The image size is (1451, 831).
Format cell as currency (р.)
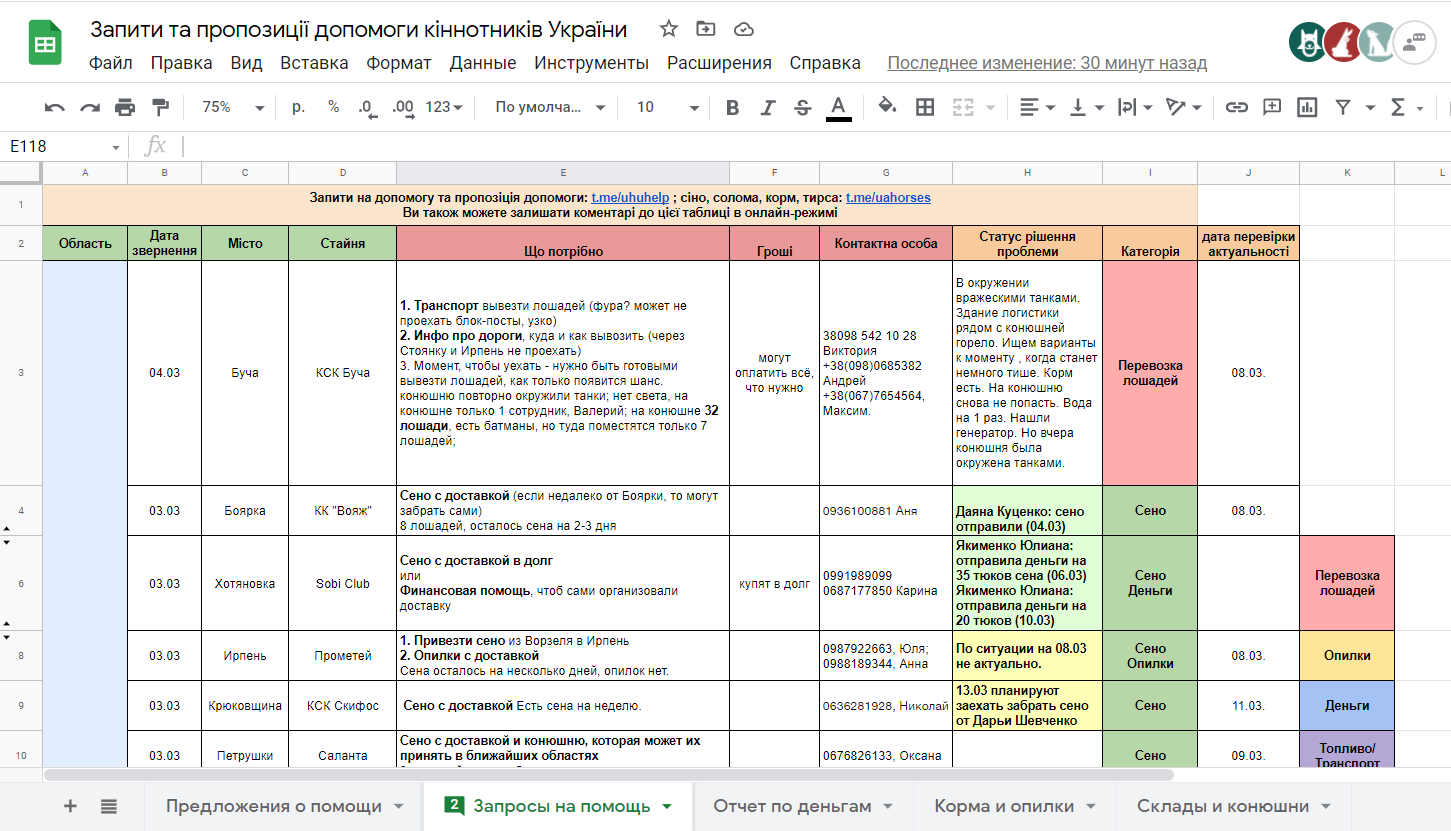(298, 107)
